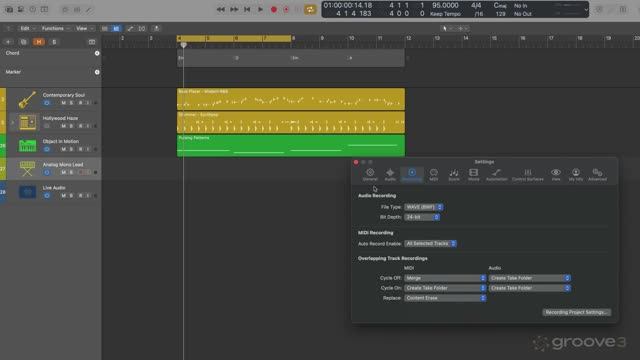Toggle power button on Analog Mono Lead track
Image resolution: width=640 pixels, height=360 pixels.
pos(47,172)
